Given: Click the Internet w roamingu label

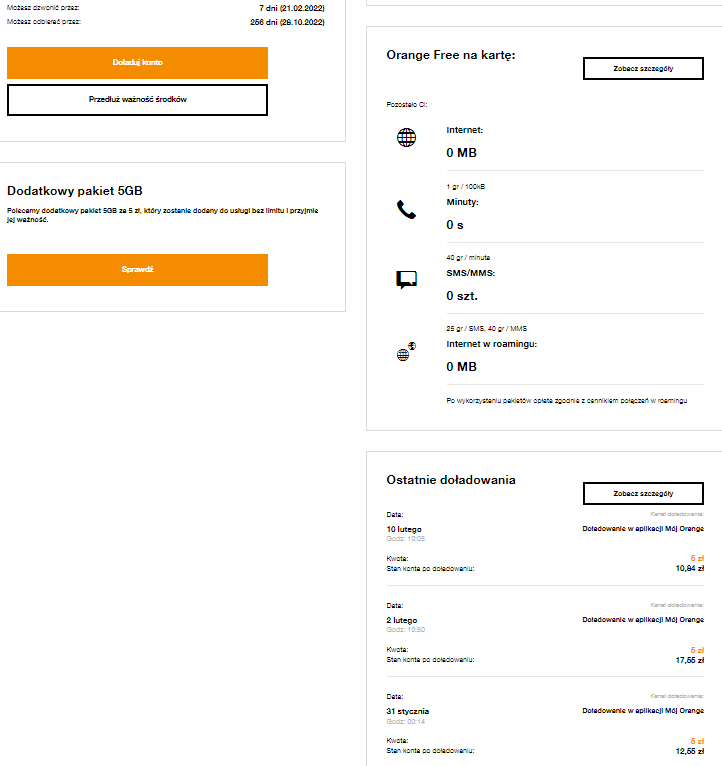Looking at the screenshot, I should [x=492, y=344].
